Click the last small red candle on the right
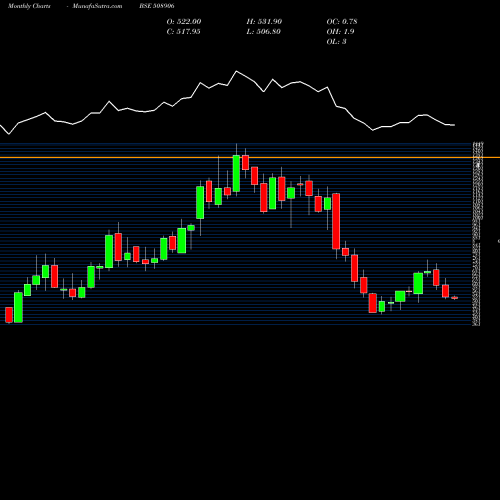The height and width of the screenshot is (500, 500). 455,298
